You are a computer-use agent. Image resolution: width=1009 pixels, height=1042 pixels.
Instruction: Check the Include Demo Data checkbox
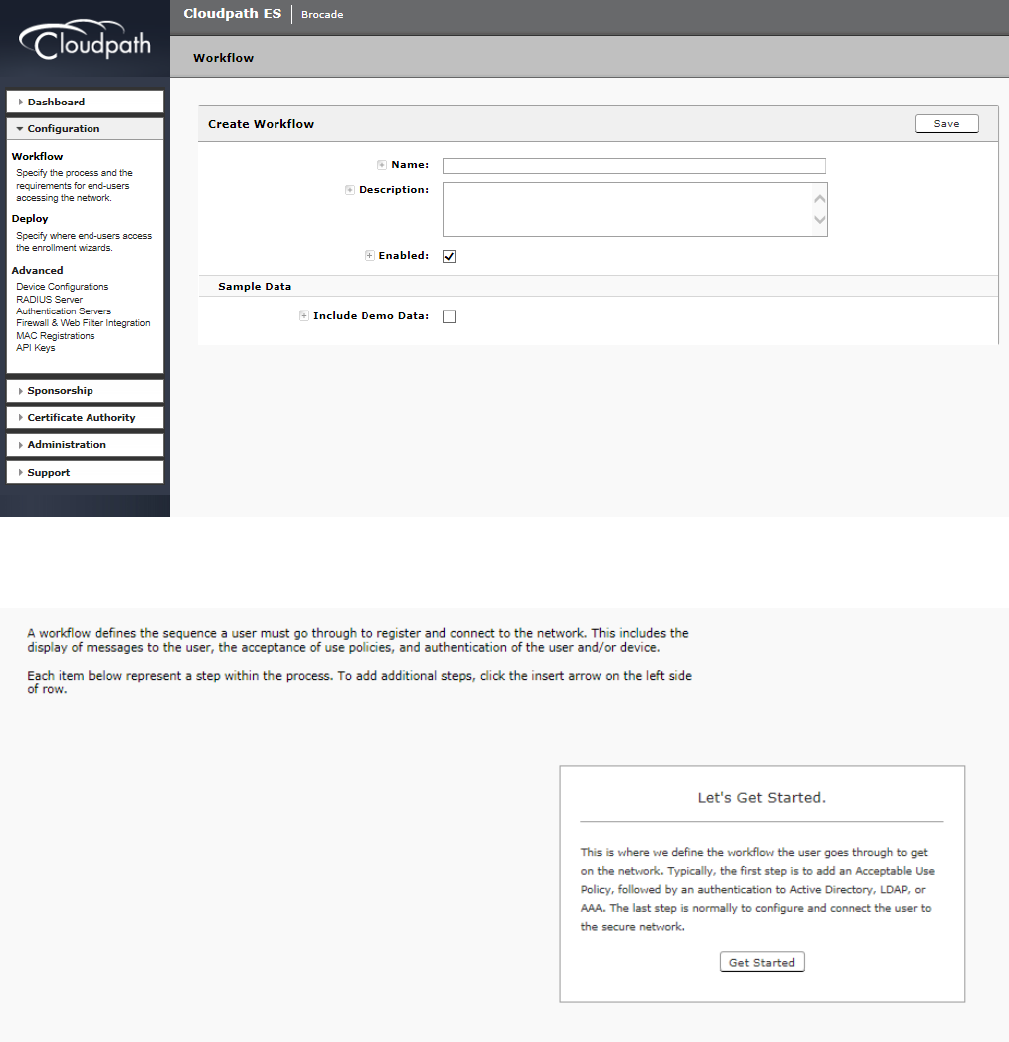(x=449, y=316)
